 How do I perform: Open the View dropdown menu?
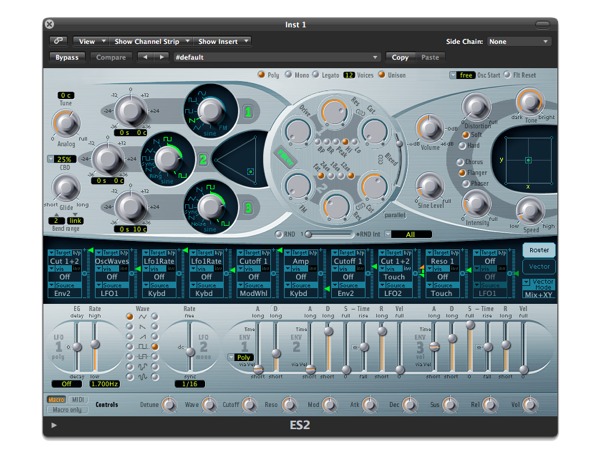click(x=91, y=41)
